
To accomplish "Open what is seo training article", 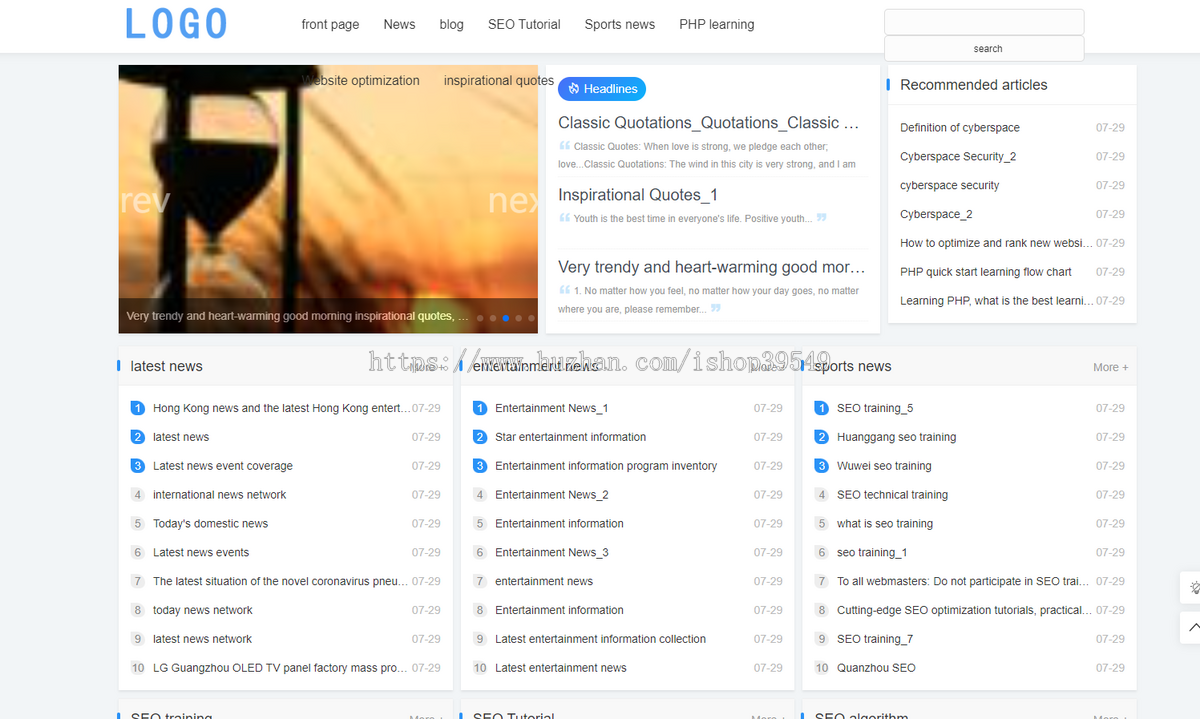I will tap(885, 524).
